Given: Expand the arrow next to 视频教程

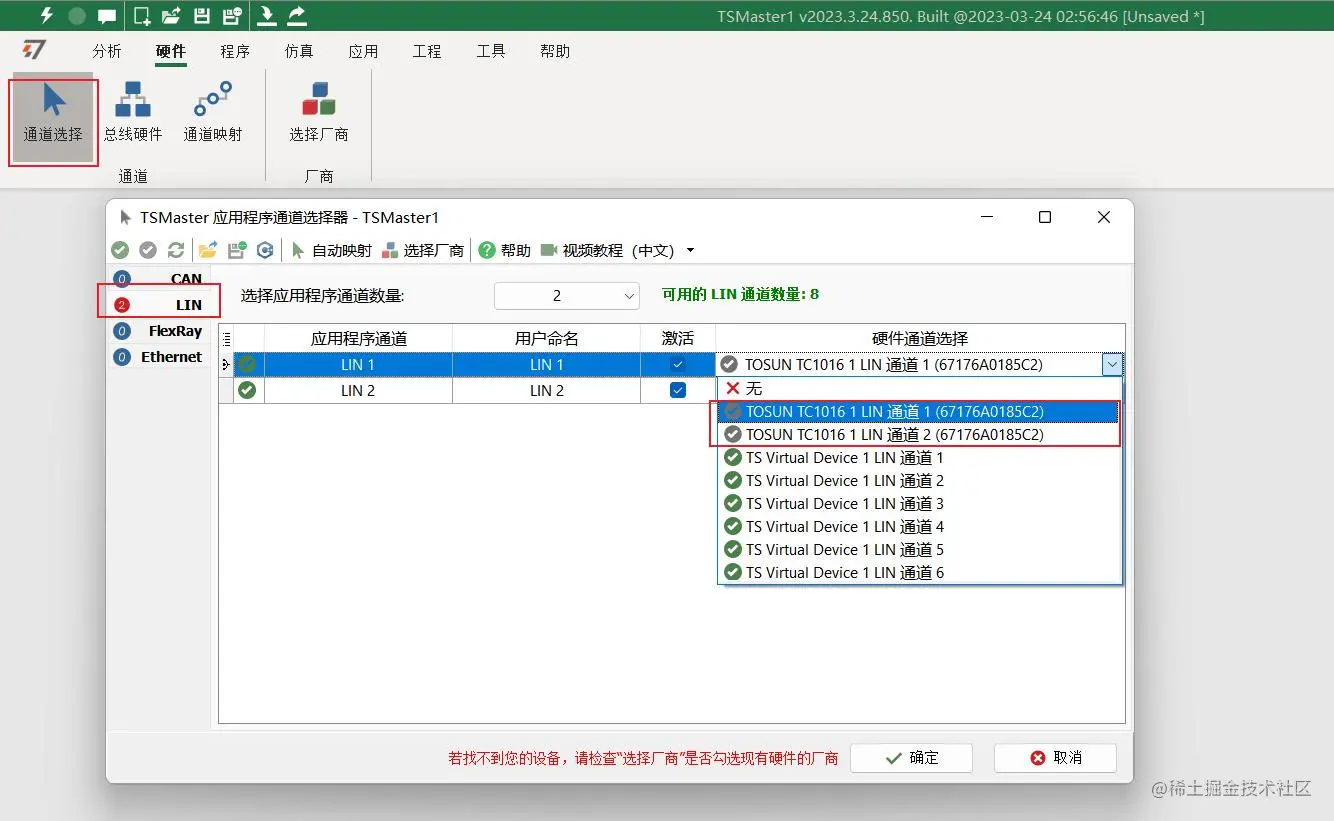Looking at the screenshot, I should (690, 250).
